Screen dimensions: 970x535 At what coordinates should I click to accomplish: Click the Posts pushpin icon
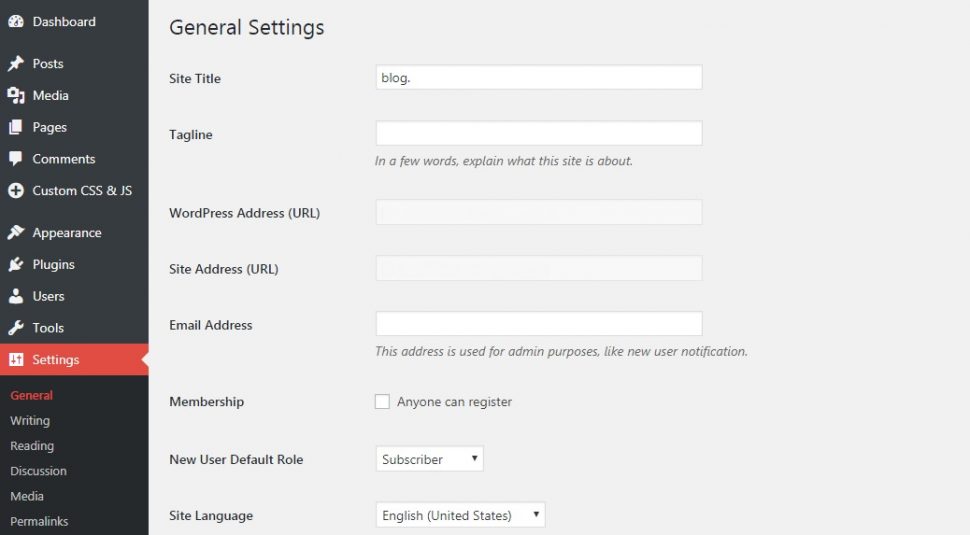[x=15, y=63]
